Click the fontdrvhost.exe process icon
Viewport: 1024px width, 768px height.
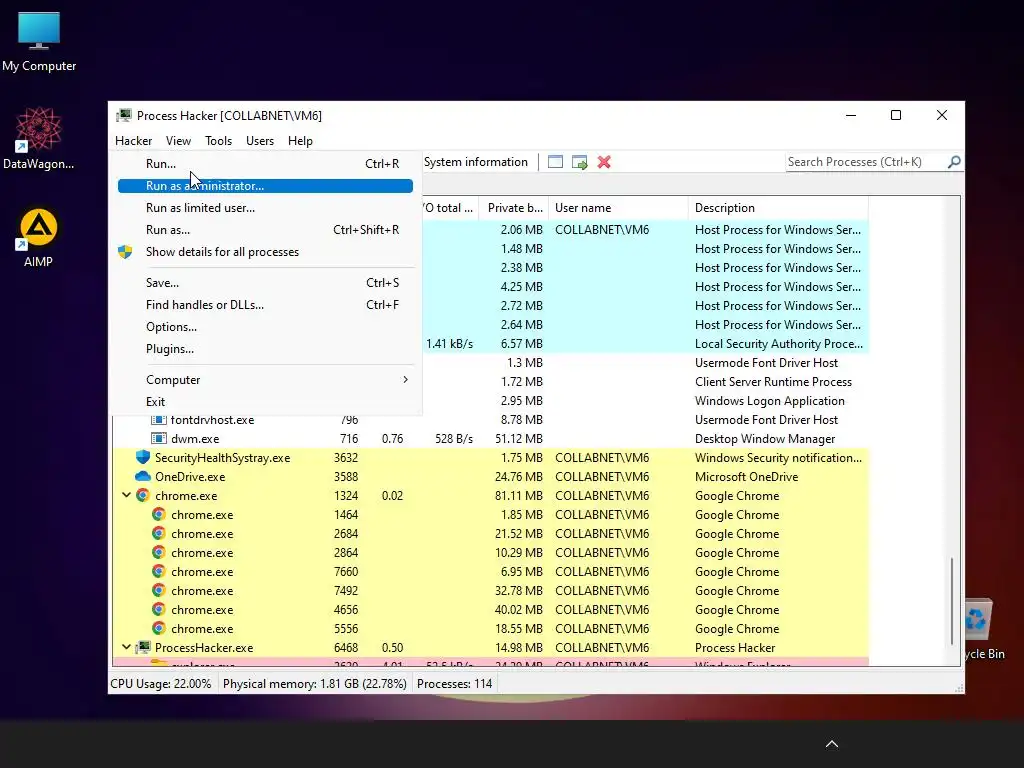coord(159,420)
